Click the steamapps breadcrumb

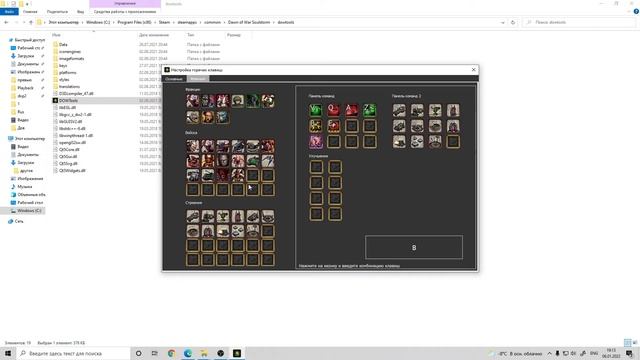click(187, 22)
